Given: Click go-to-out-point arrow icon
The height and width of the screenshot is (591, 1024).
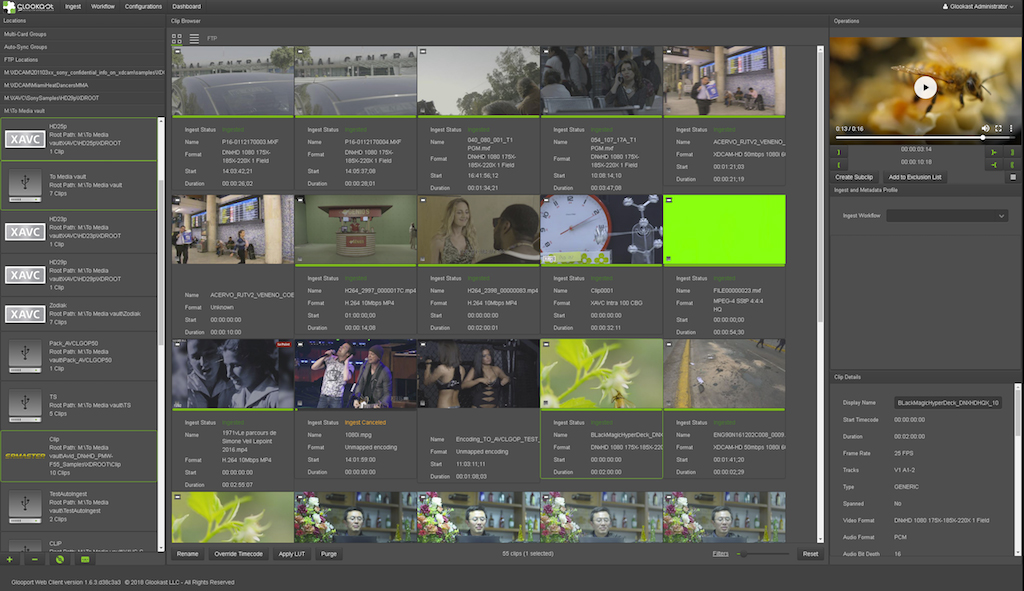Looking at the screenshot, I should [993, 165].
